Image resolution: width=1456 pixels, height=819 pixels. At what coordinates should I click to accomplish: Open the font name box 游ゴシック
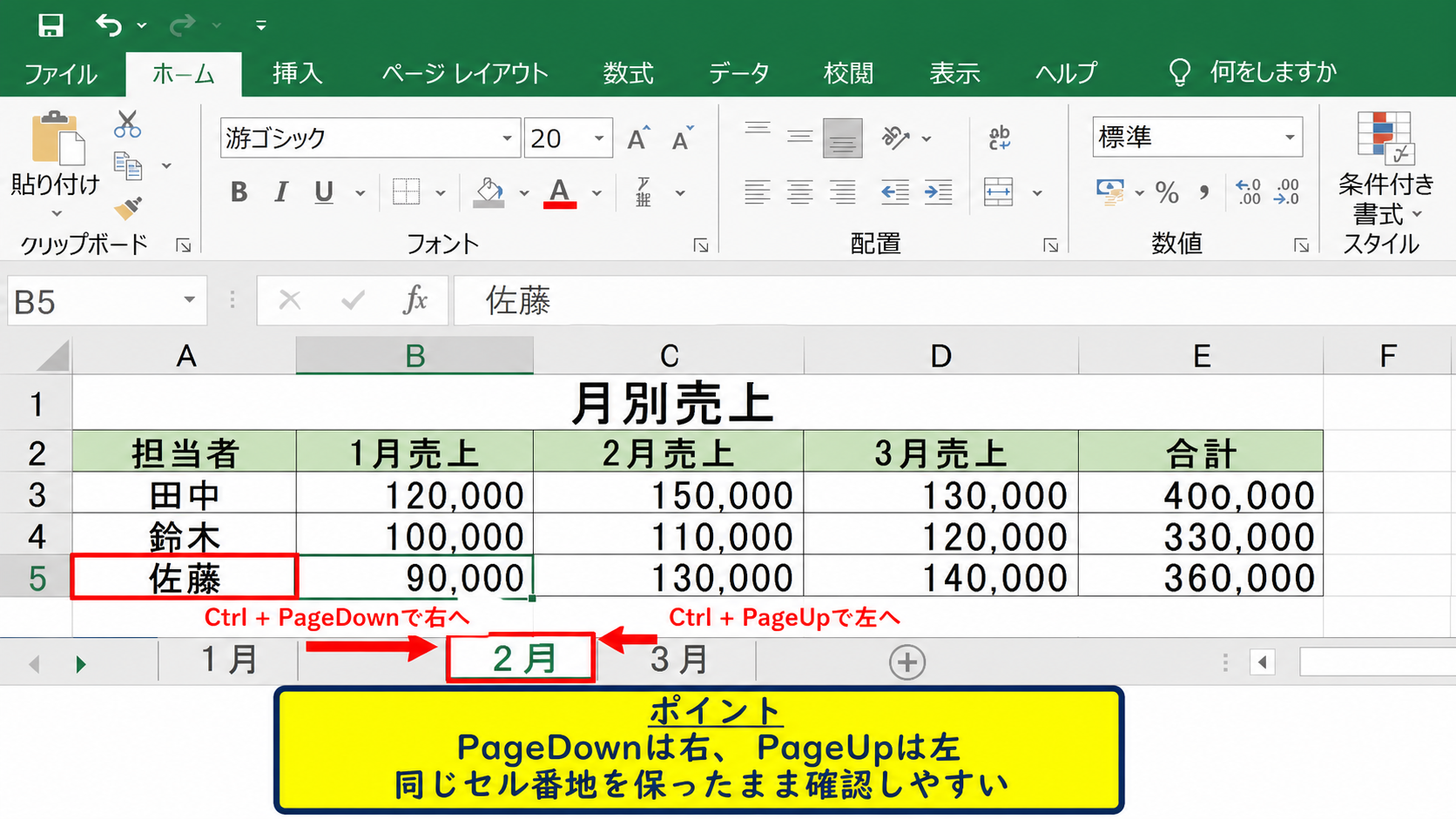click(x=370, y=138)
